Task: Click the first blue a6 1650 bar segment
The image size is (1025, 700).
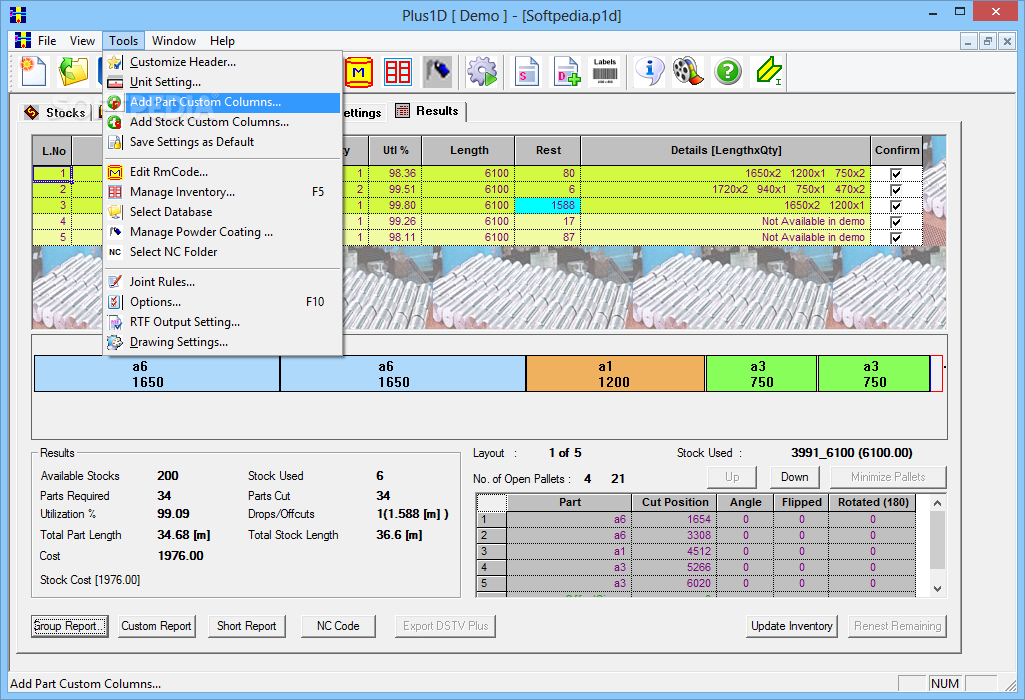Action: pos(157,374)
